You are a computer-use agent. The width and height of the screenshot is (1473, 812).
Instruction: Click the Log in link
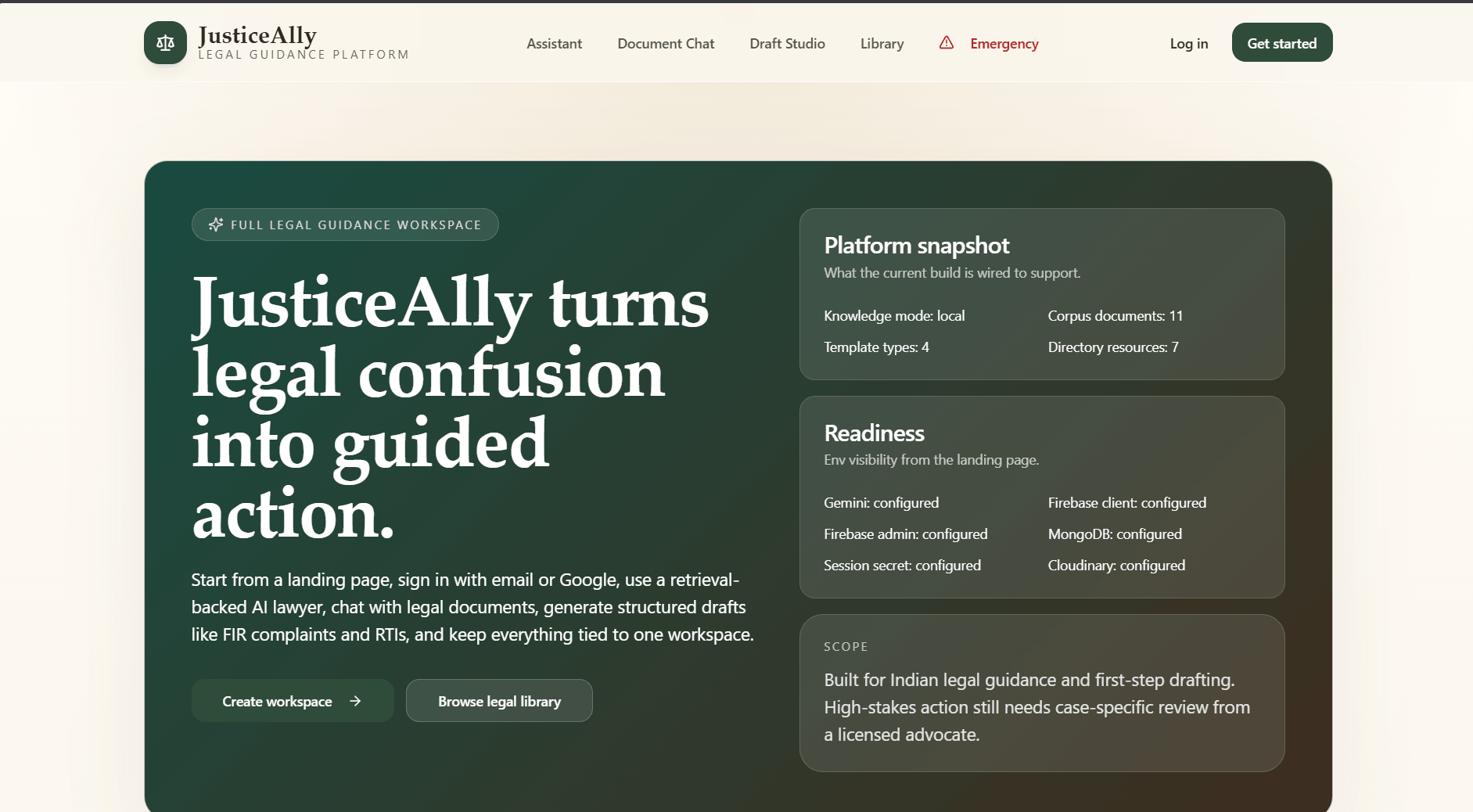1188,44
